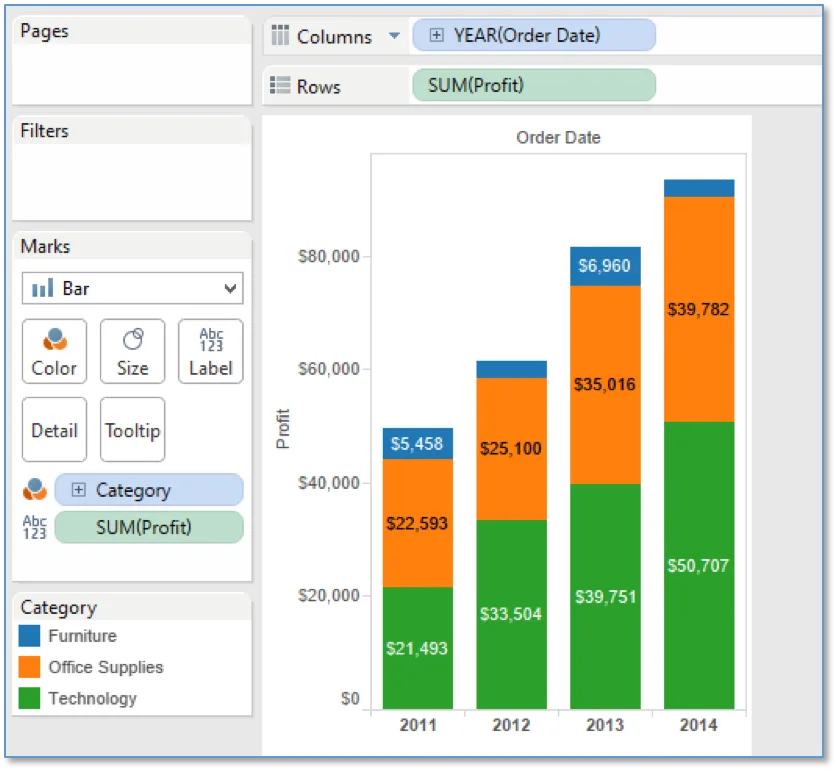Click the Filters shelf header
Image resolution: width=837 pixels, height=771 pixels.
click(132, 130)
